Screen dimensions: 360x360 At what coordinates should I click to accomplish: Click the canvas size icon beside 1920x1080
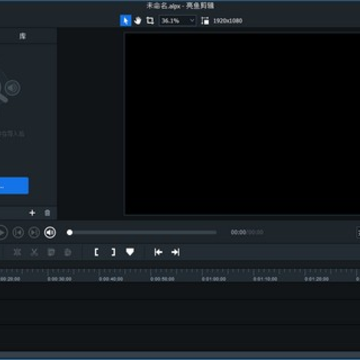205,21
